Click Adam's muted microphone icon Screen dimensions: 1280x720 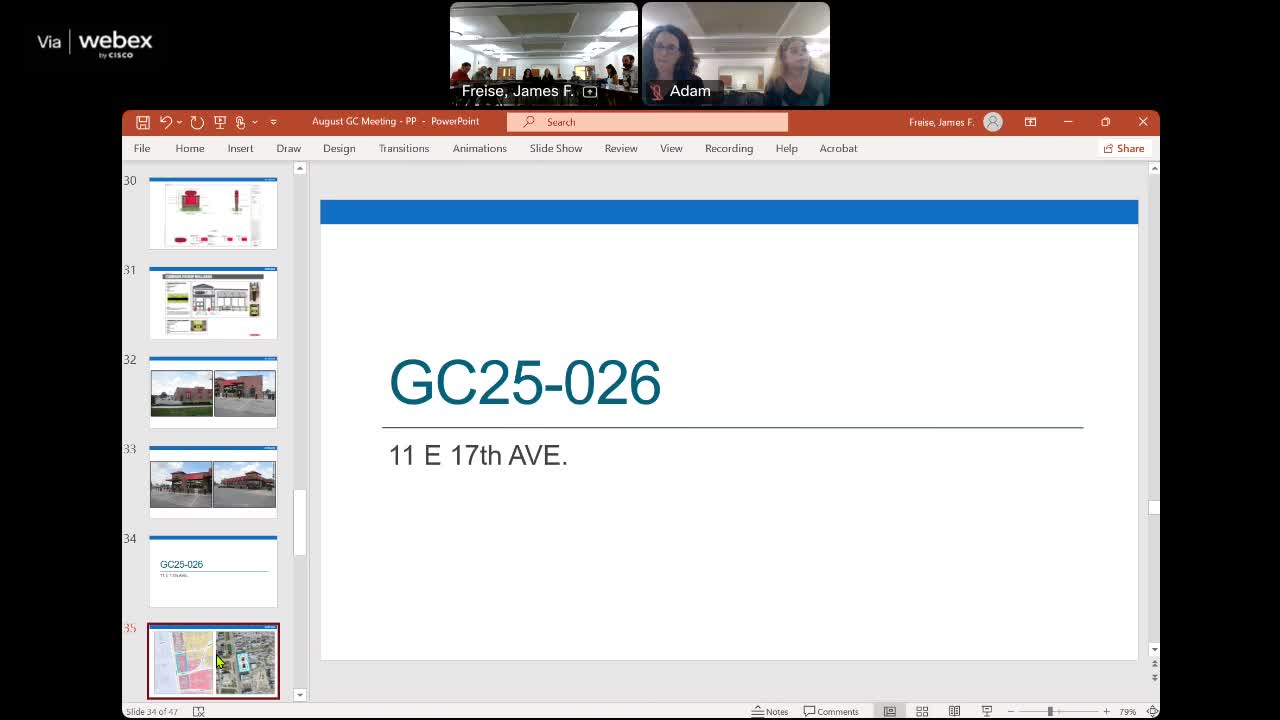657,91
